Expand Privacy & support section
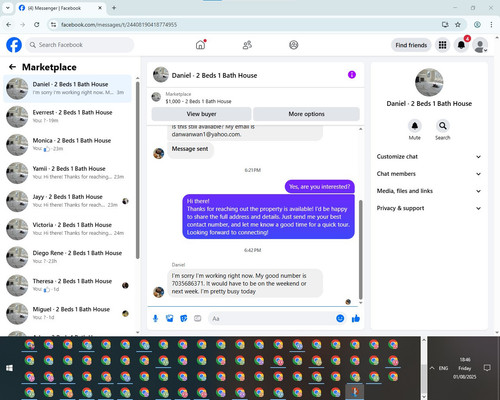Image resolution: width=500 pixels, height=400 pixels. point(429,208)
